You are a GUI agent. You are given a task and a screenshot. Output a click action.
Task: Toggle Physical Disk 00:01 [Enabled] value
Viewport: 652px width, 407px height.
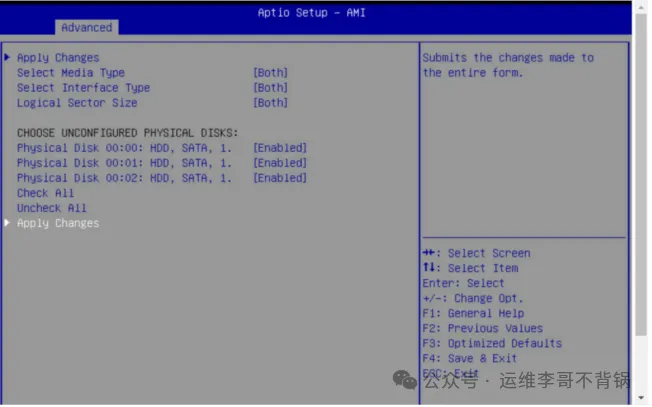[280, 163]
